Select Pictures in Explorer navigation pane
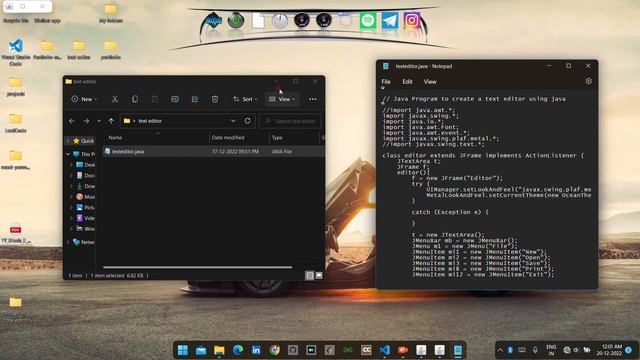 (86, 207)
